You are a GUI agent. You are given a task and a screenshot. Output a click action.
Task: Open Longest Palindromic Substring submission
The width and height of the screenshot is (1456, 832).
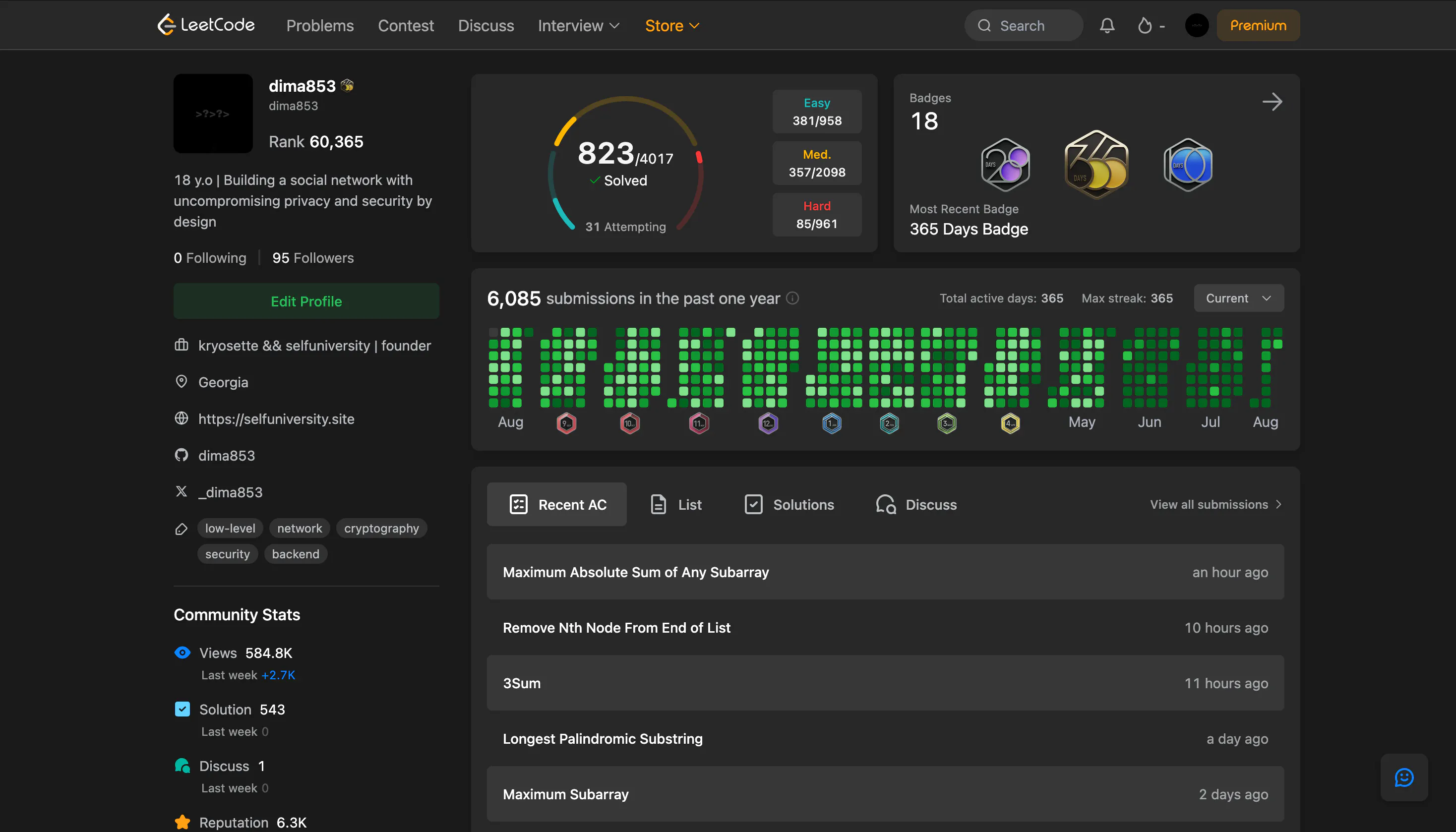(885, 738)
